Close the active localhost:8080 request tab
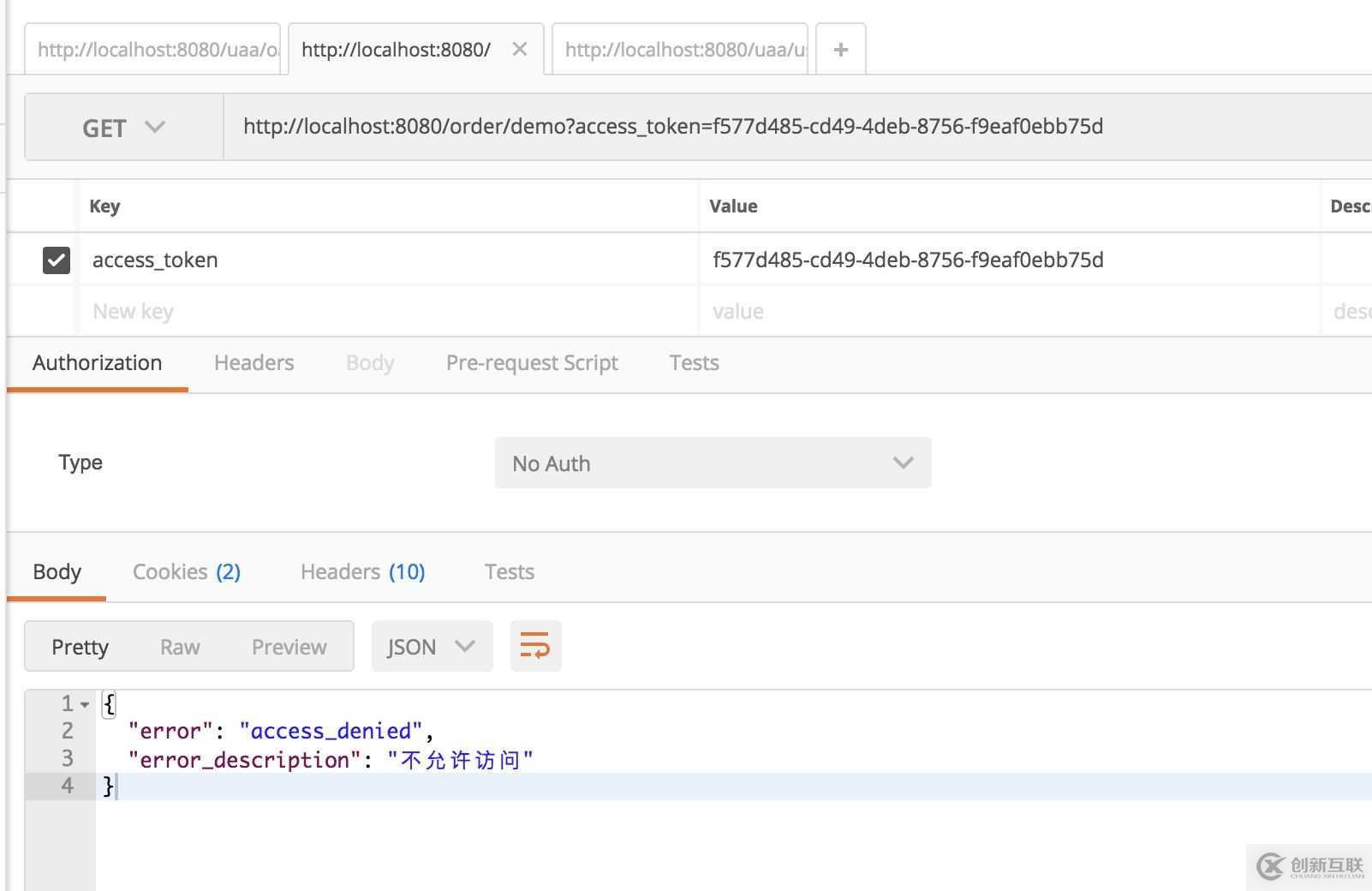Image resolution: width=1372 pixels, height=891 pixels. coord(519,50)
